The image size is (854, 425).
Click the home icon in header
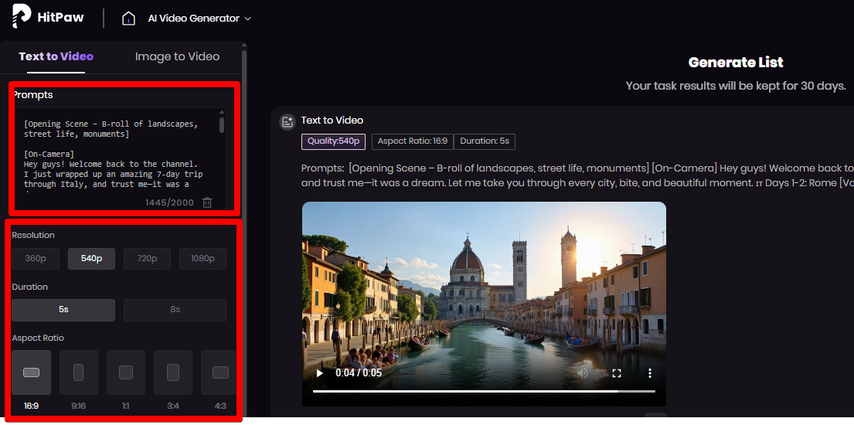[x=128, y=18]
